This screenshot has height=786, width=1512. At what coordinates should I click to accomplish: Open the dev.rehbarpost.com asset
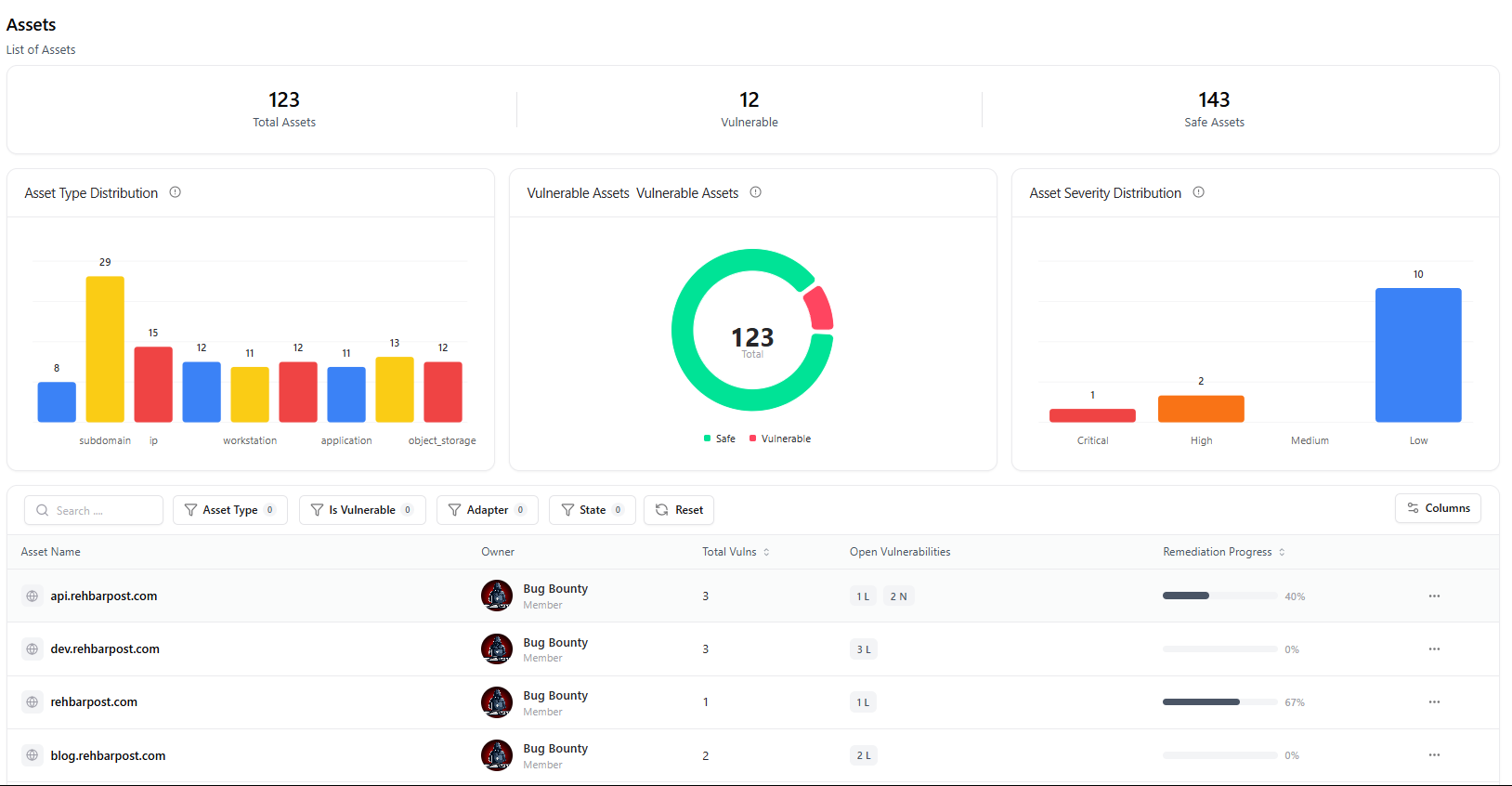(105, 649)
